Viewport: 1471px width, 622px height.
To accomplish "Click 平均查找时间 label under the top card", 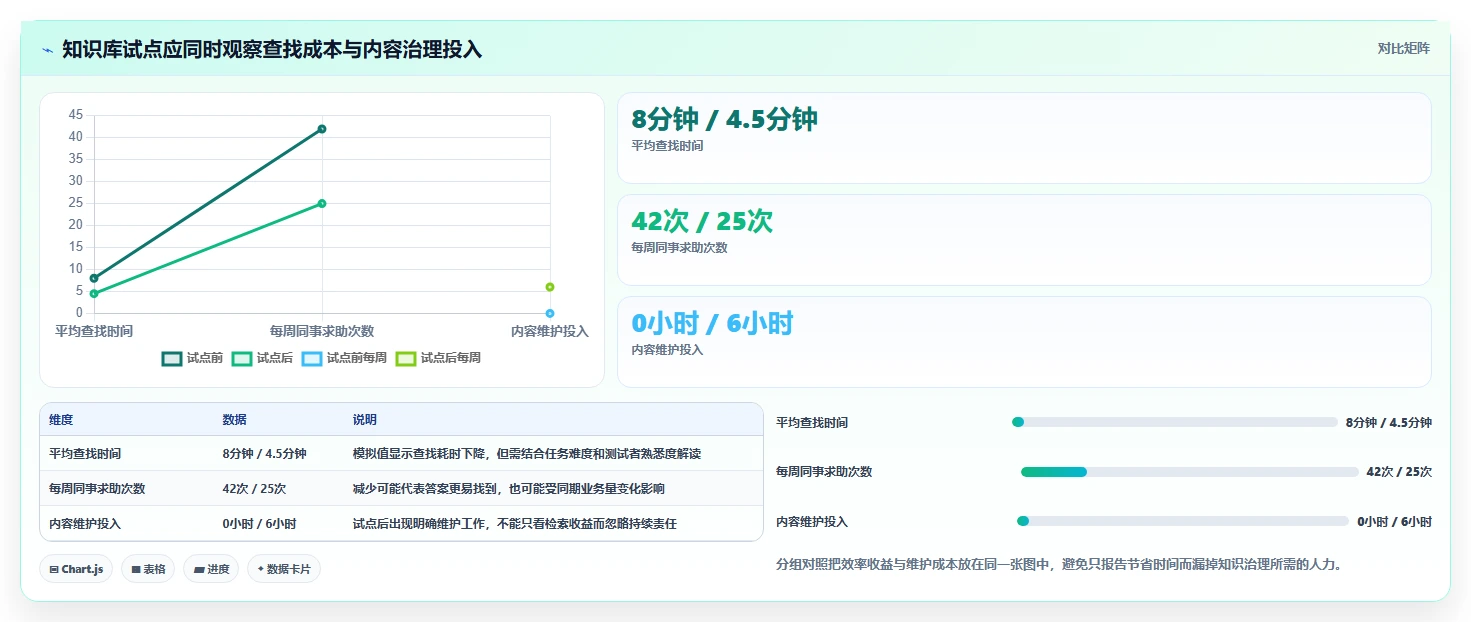I will [x=667, y=146].
